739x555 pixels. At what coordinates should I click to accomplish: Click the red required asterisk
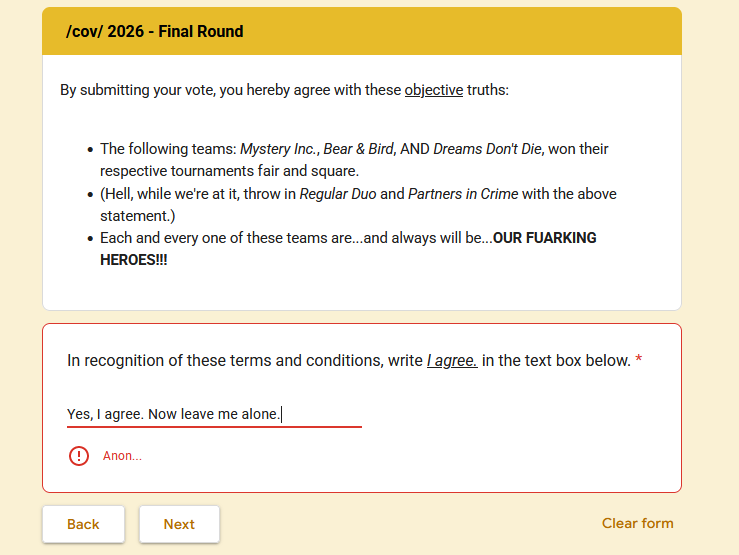point(639,359)
